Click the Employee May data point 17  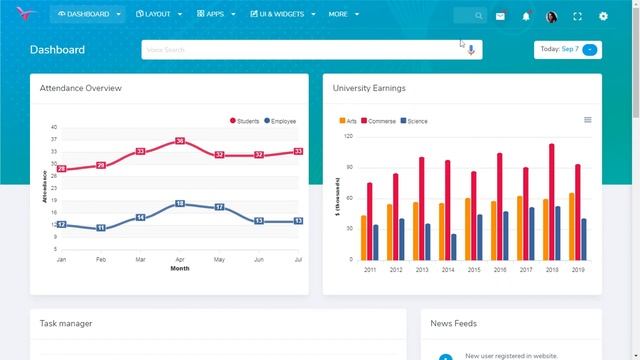click(x=220, y=207)
